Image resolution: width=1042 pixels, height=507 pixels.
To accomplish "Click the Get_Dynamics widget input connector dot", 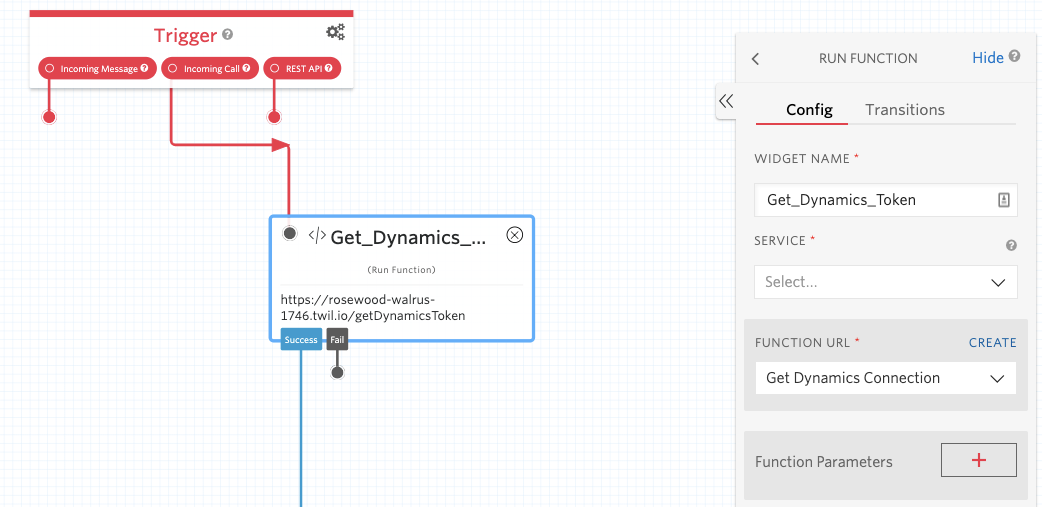I will (x=290, y=233).
